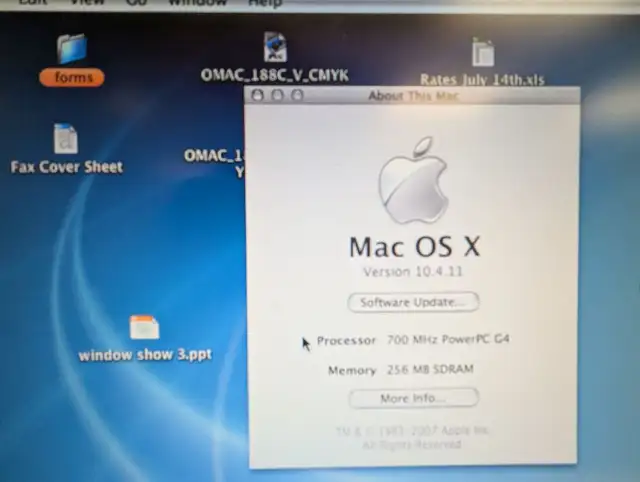This screenshot has height=482, width=640.
Task: Click the partially hidden OMAC file label
Action: pos(214,163)
